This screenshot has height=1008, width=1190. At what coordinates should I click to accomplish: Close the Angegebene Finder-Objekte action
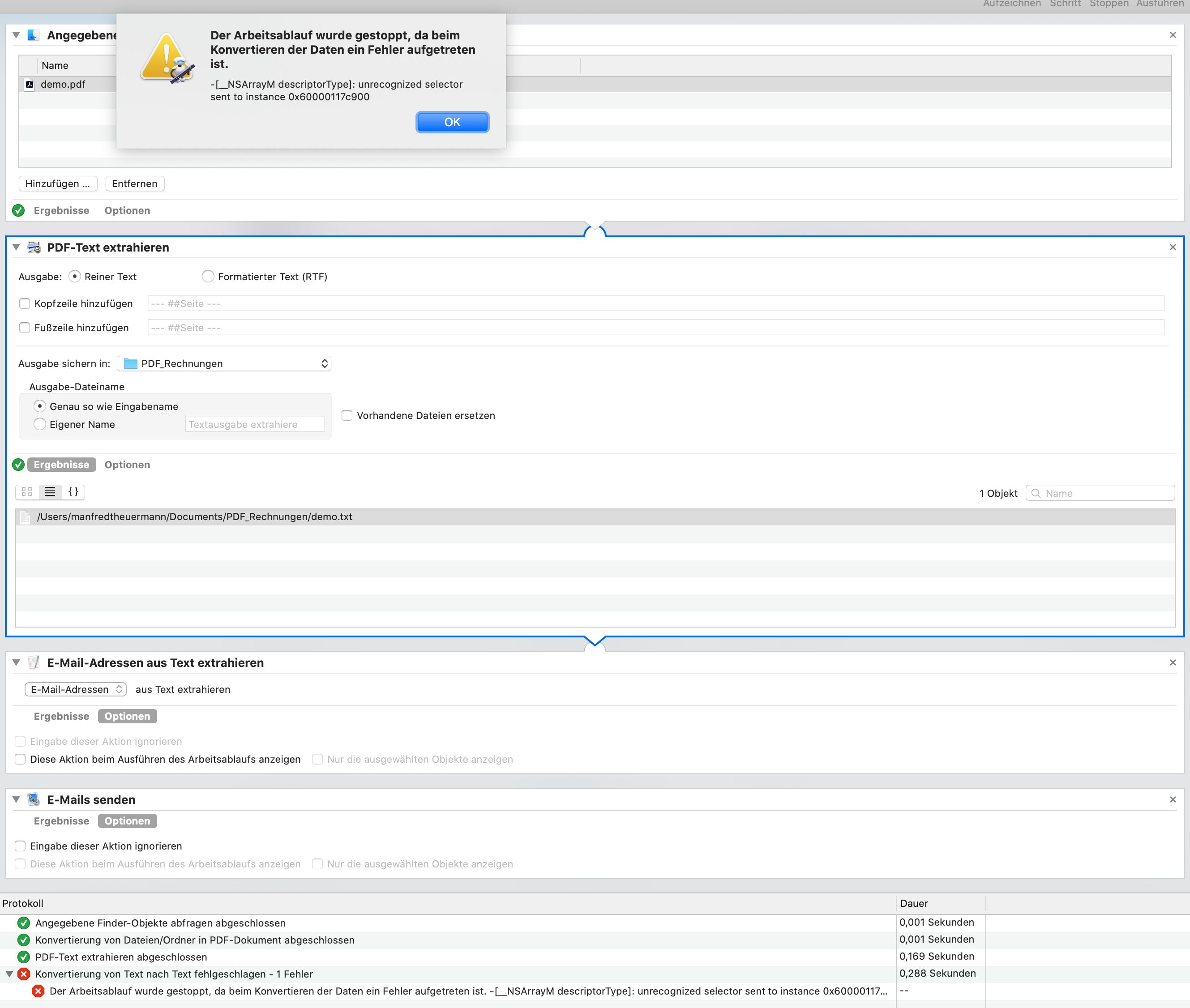[1173, 35]
